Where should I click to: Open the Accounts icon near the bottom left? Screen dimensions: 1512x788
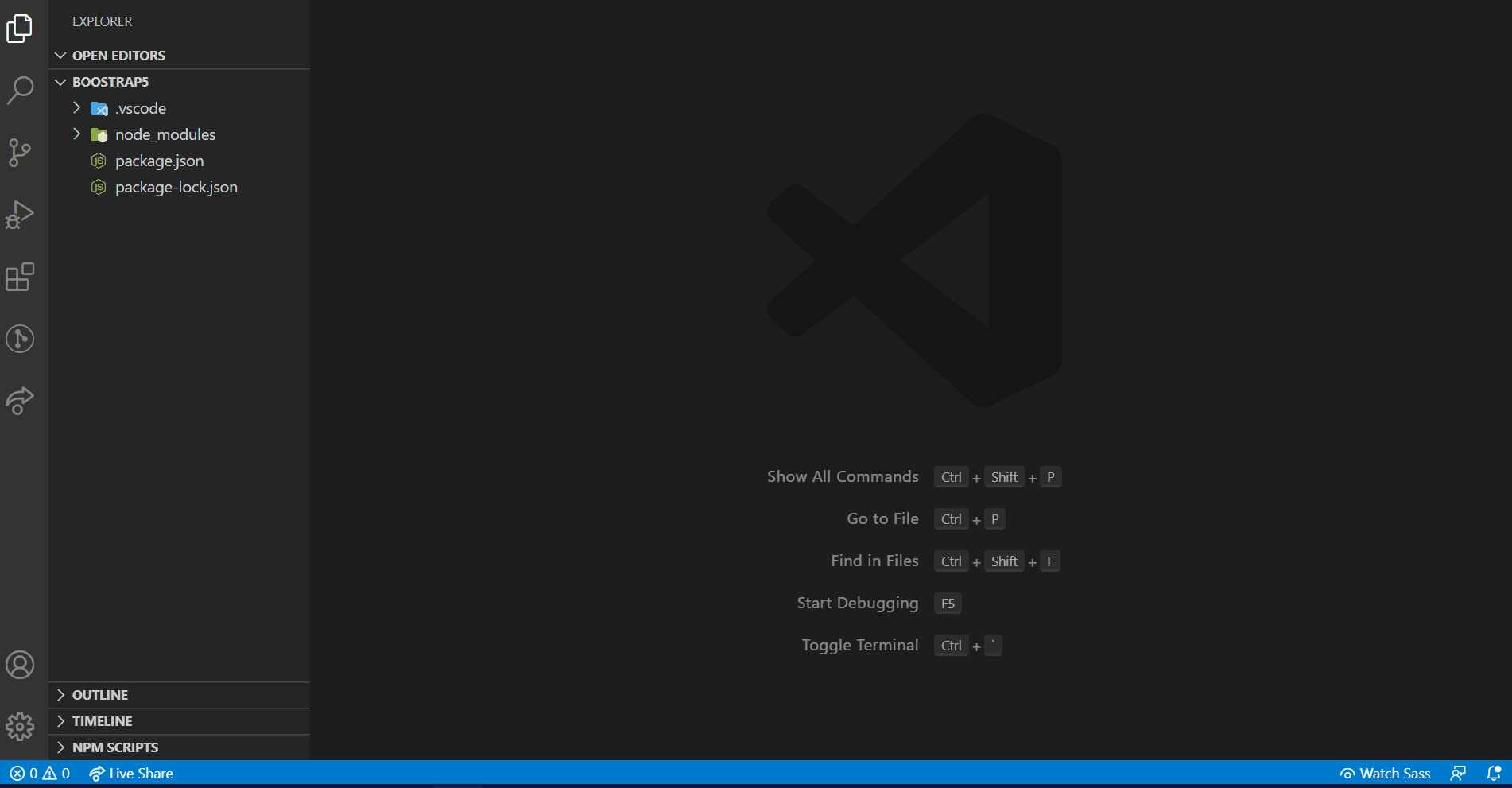(20, 665)
